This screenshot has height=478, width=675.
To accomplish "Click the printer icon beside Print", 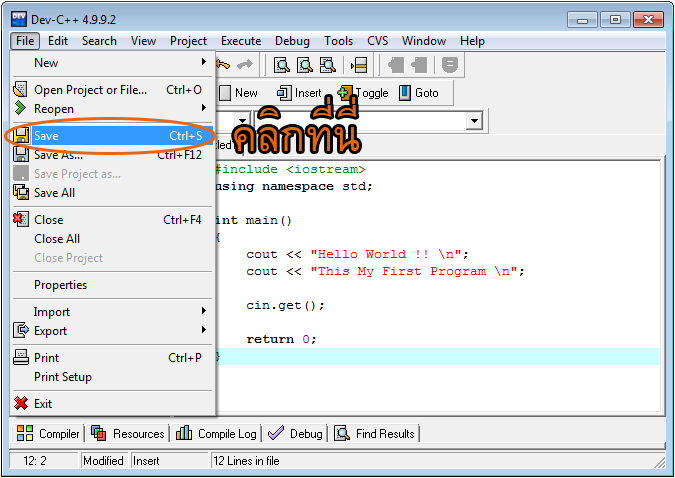I will (21, 357).
